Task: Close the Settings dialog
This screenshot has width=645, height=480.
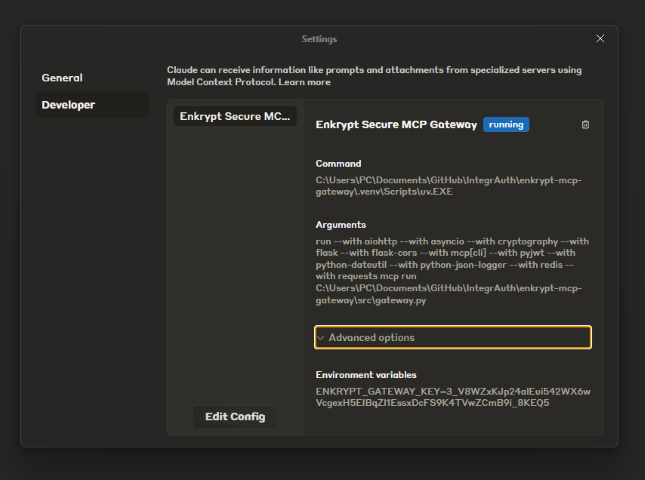Action: (600, 39)
